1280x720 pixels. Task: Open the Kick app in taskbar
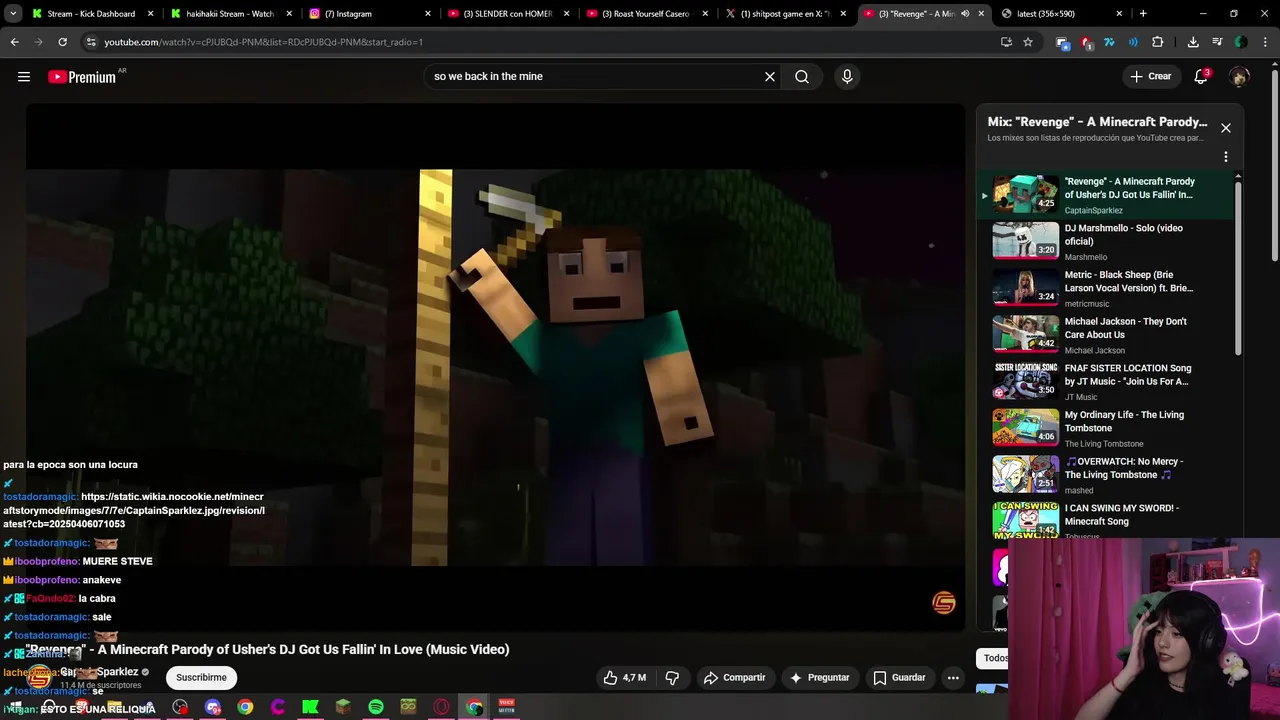click(310, 707)
